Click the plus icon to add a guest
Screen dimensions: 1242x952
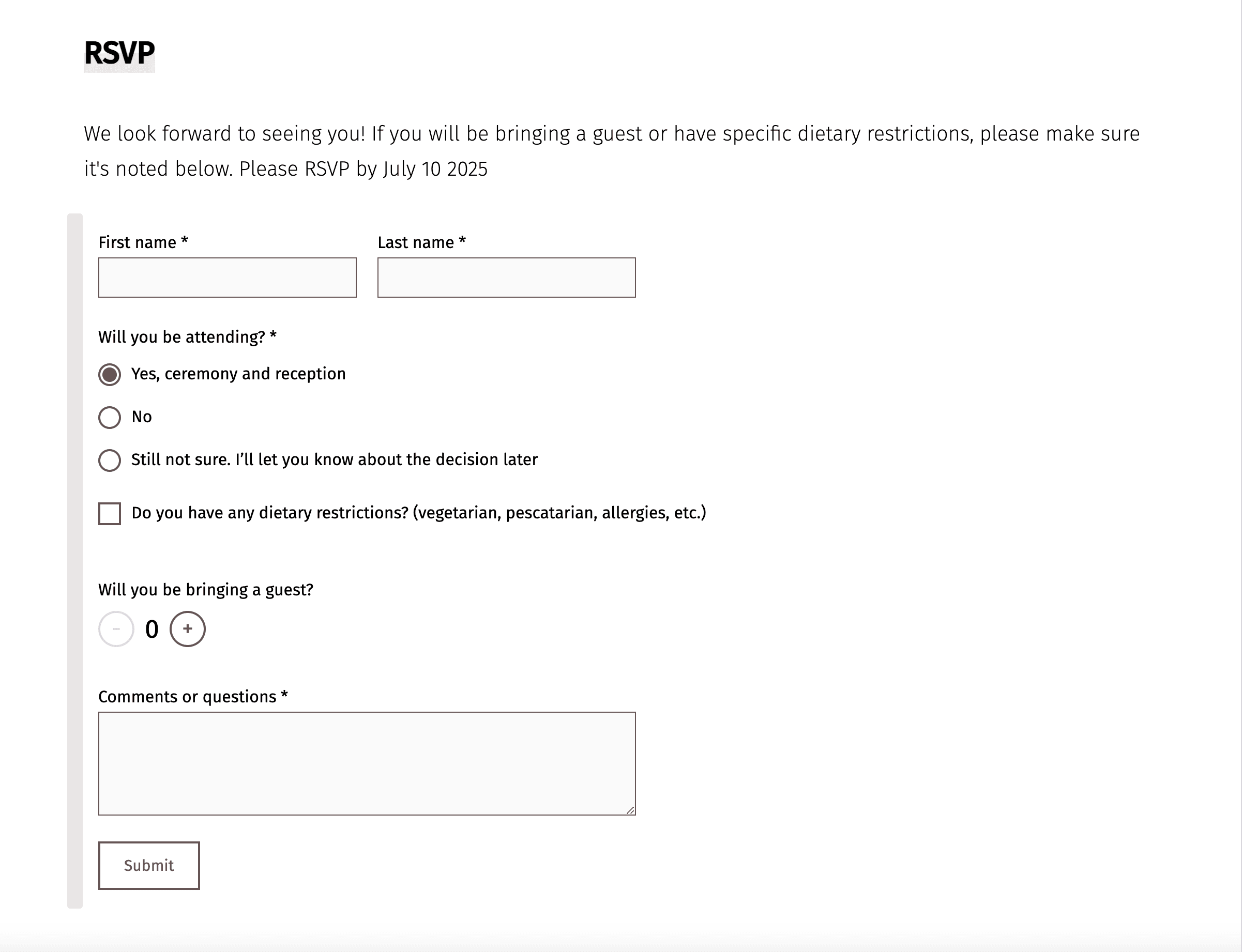click(x=188, y=629)
